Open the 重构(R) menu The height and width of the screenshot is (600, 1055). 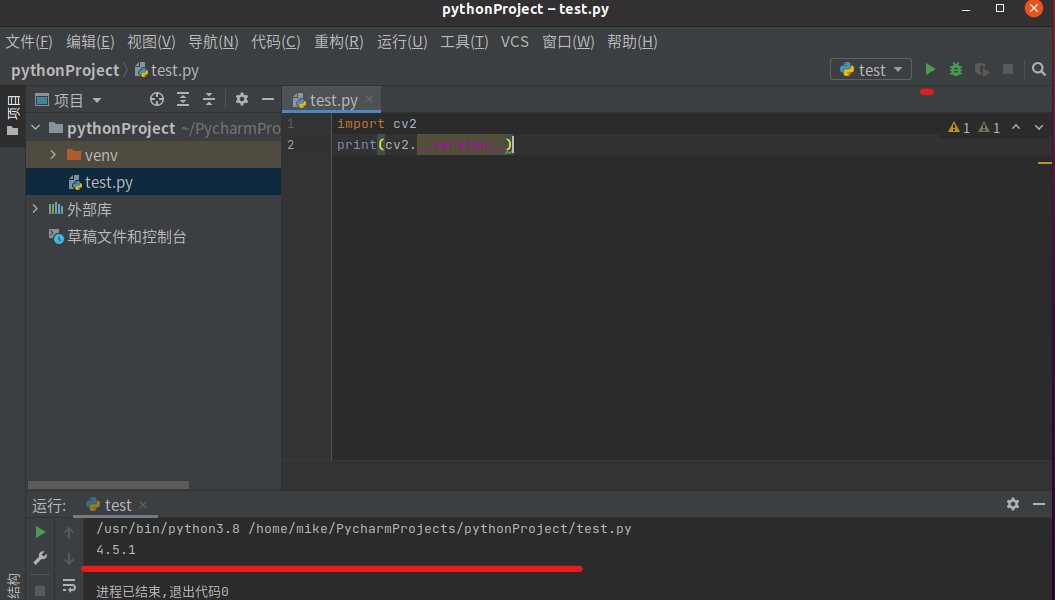[x=338, y=42]
